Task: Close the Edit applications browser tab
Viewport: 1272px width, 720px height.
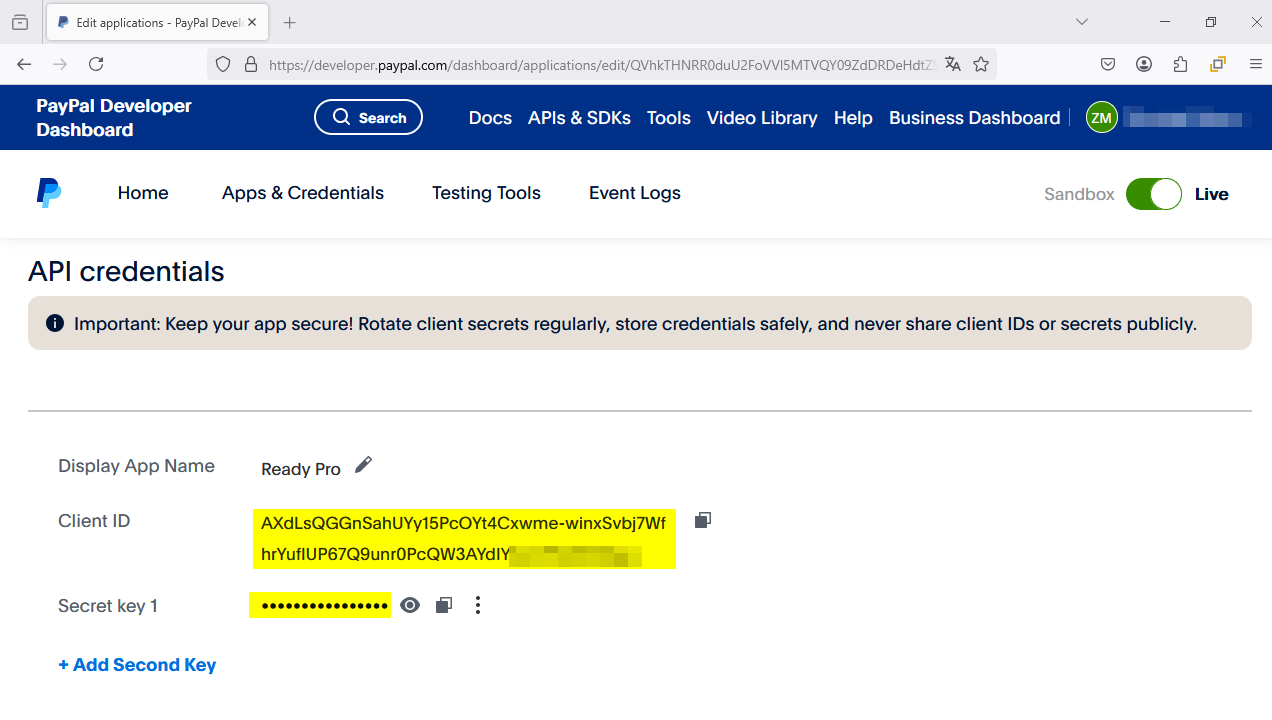Action: click(250, 22)
